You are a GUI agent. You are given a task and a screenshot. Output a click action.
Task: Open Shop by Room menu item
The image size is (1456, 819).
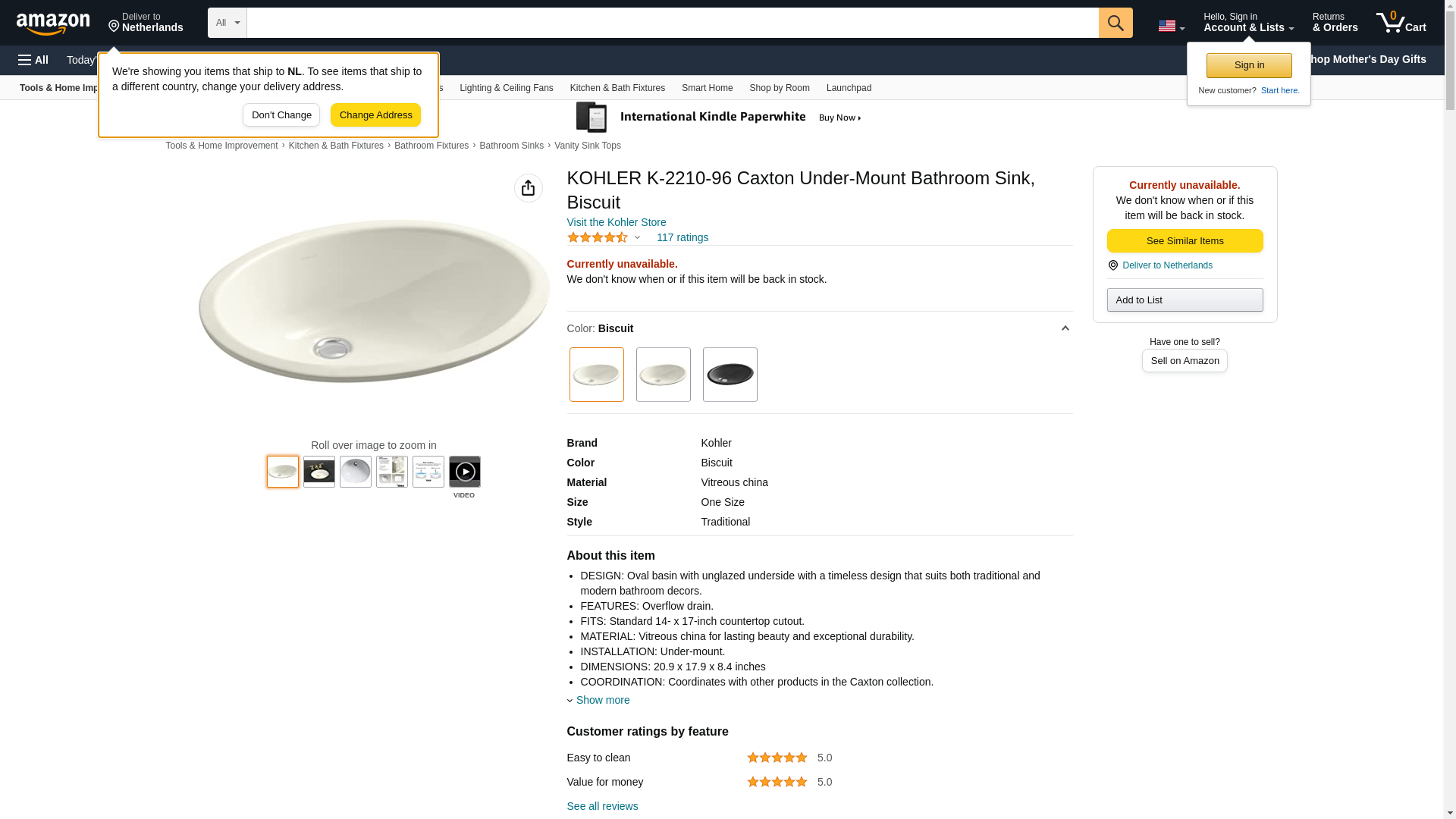click(x=780, y=88)
